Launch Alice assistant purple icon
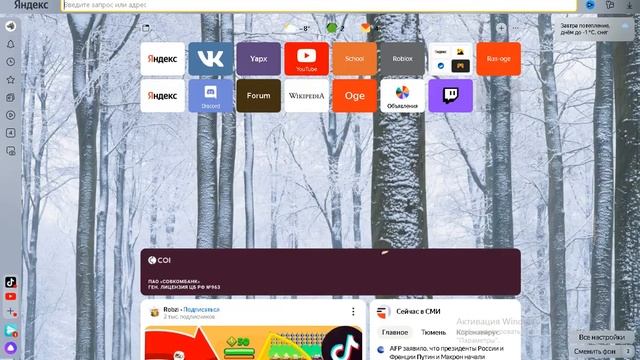The height and width of the screenshot is (360, 640). click(x=11, y=348)
